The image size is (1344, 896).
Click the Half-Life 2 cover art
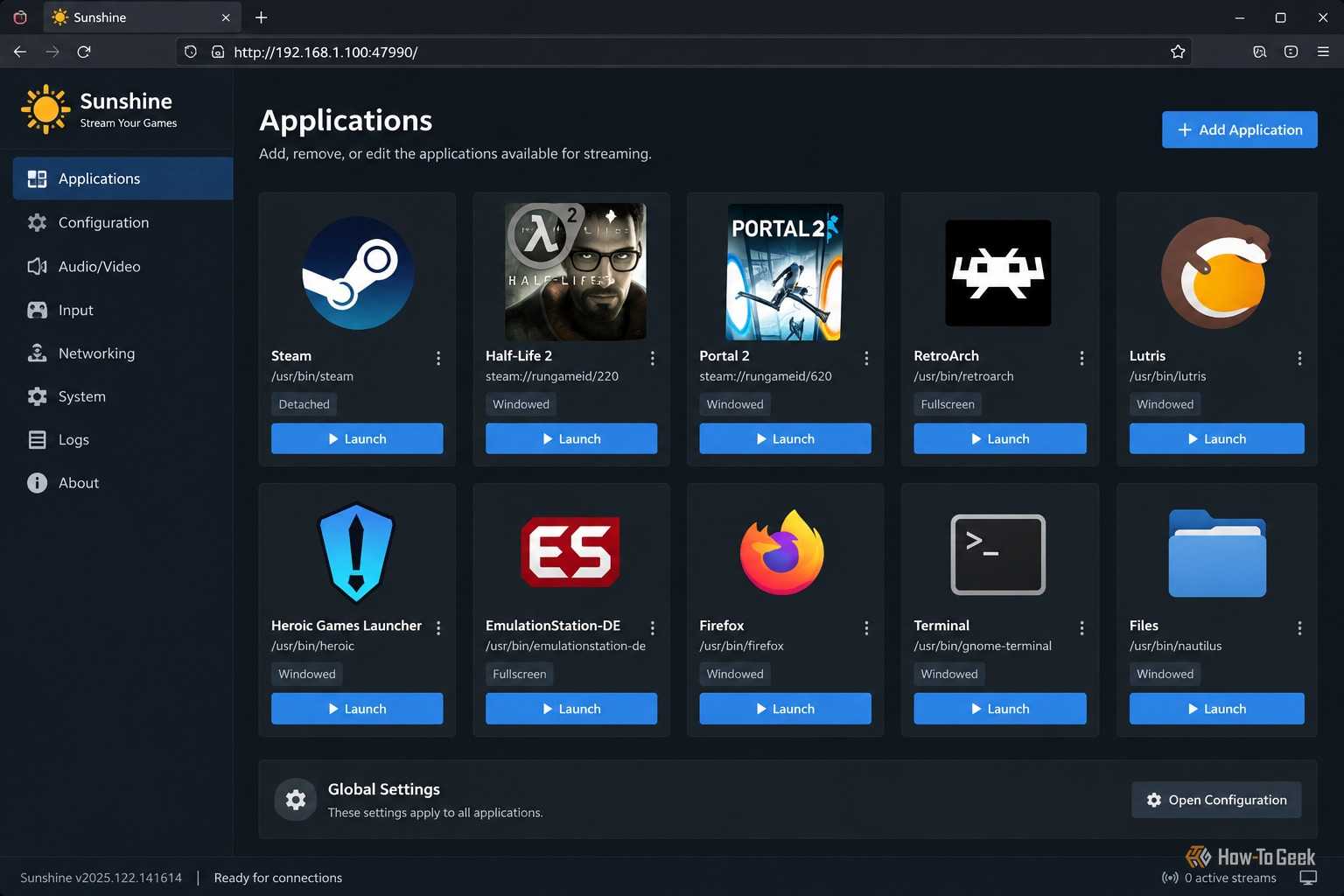pos(576,272)
